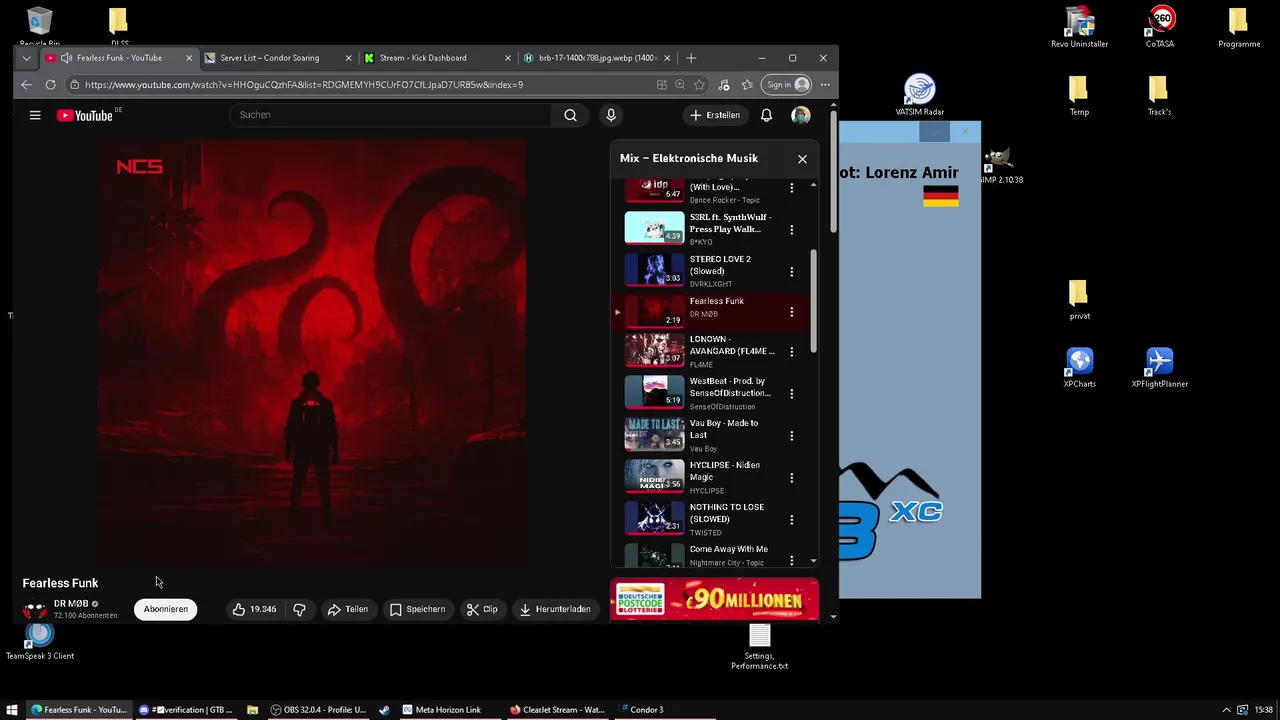
Task: Click the YouTube search magnifier button
Action: click(x=570, y=115)
